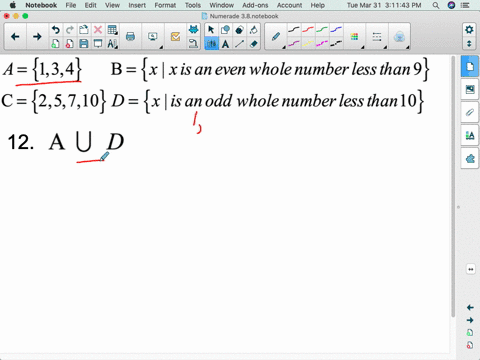Click the vertical page scrollbar
The width and height of the screenshot is (480, 360).
click(x=453, y=187)
